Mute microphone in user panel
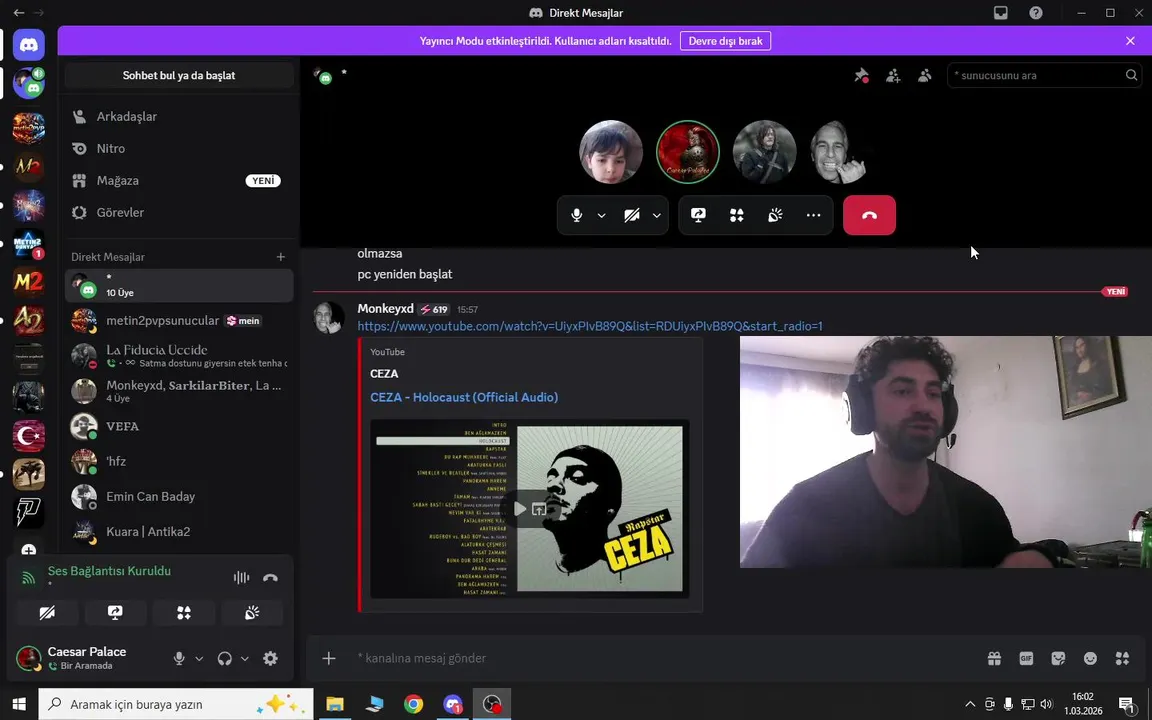 [x=179, y=658]
